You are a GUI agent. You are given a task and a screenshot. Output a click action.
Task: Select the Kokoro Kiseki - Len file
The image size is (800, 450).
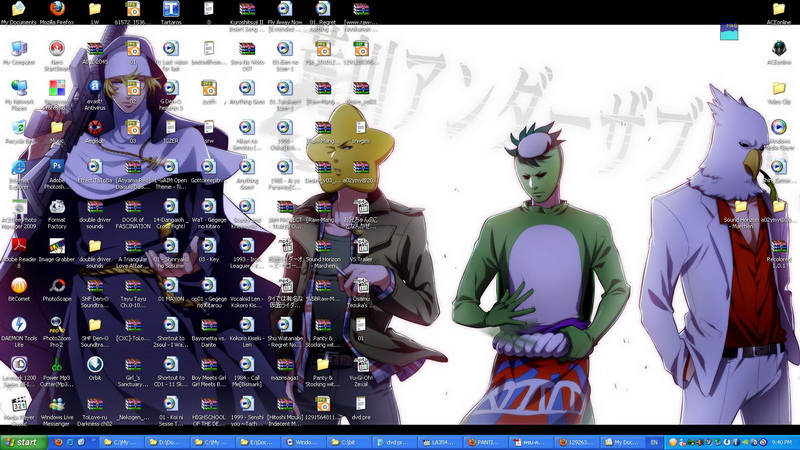pyautogui.click(x=247, y=332)
